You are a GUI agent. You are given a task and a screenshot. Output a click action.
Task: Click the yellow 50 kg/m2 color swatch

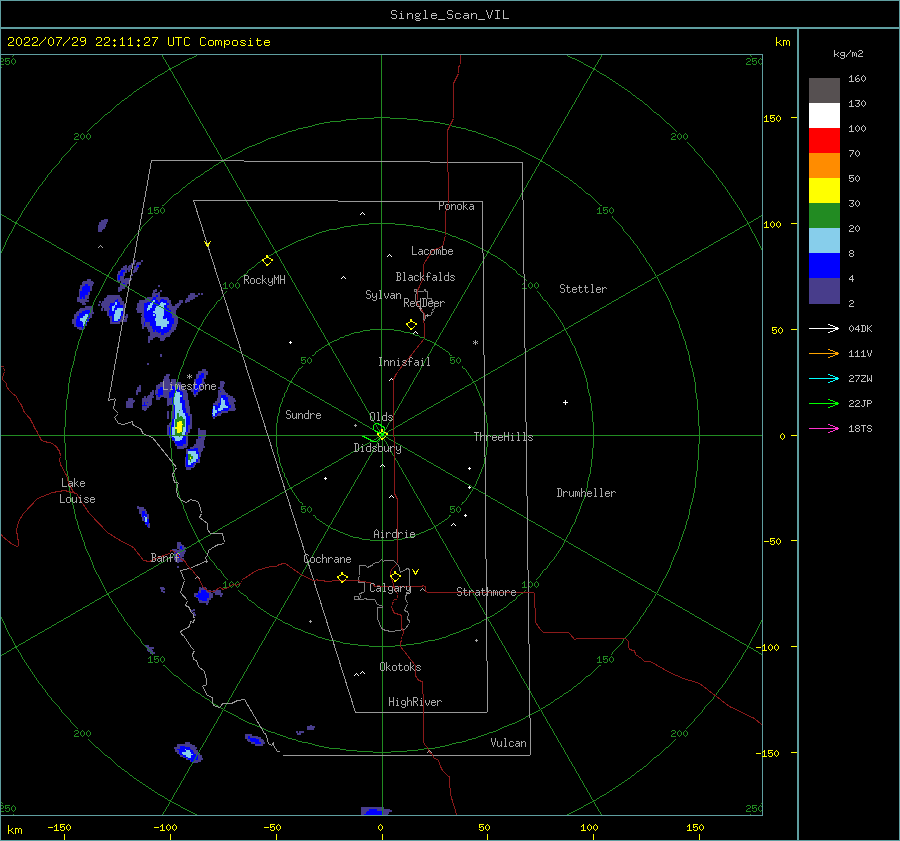(824, 191)
